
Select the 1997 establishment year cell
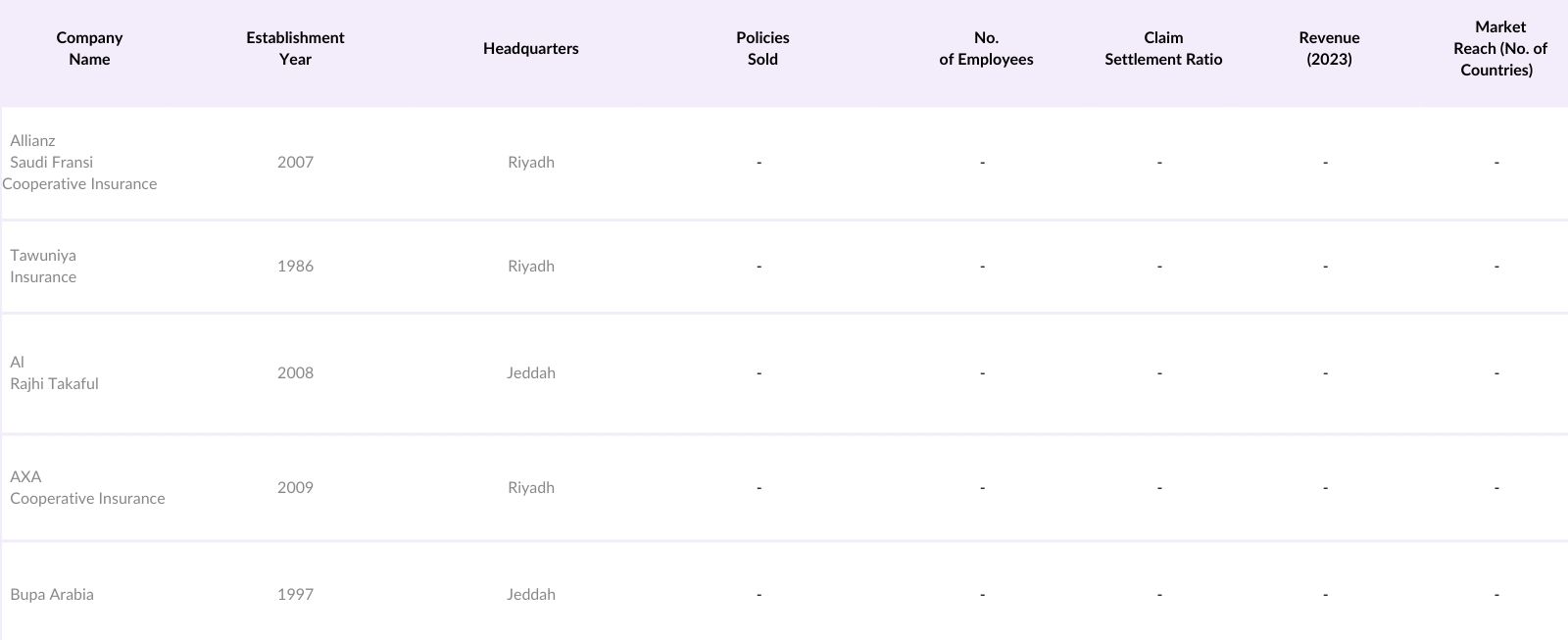coord(295,595)
